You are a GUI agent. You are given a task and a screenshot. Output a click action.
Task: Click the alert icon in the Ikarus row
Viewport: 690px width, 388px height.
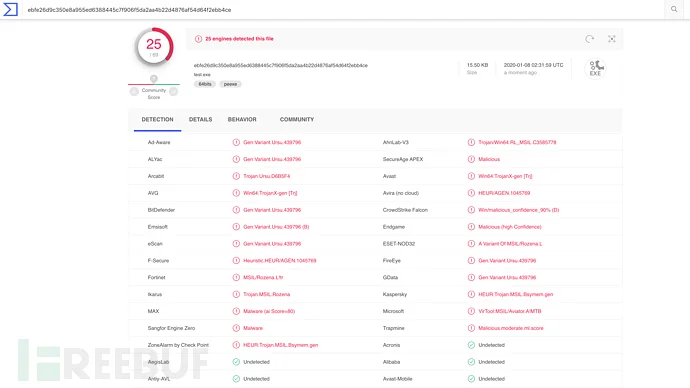236,294
